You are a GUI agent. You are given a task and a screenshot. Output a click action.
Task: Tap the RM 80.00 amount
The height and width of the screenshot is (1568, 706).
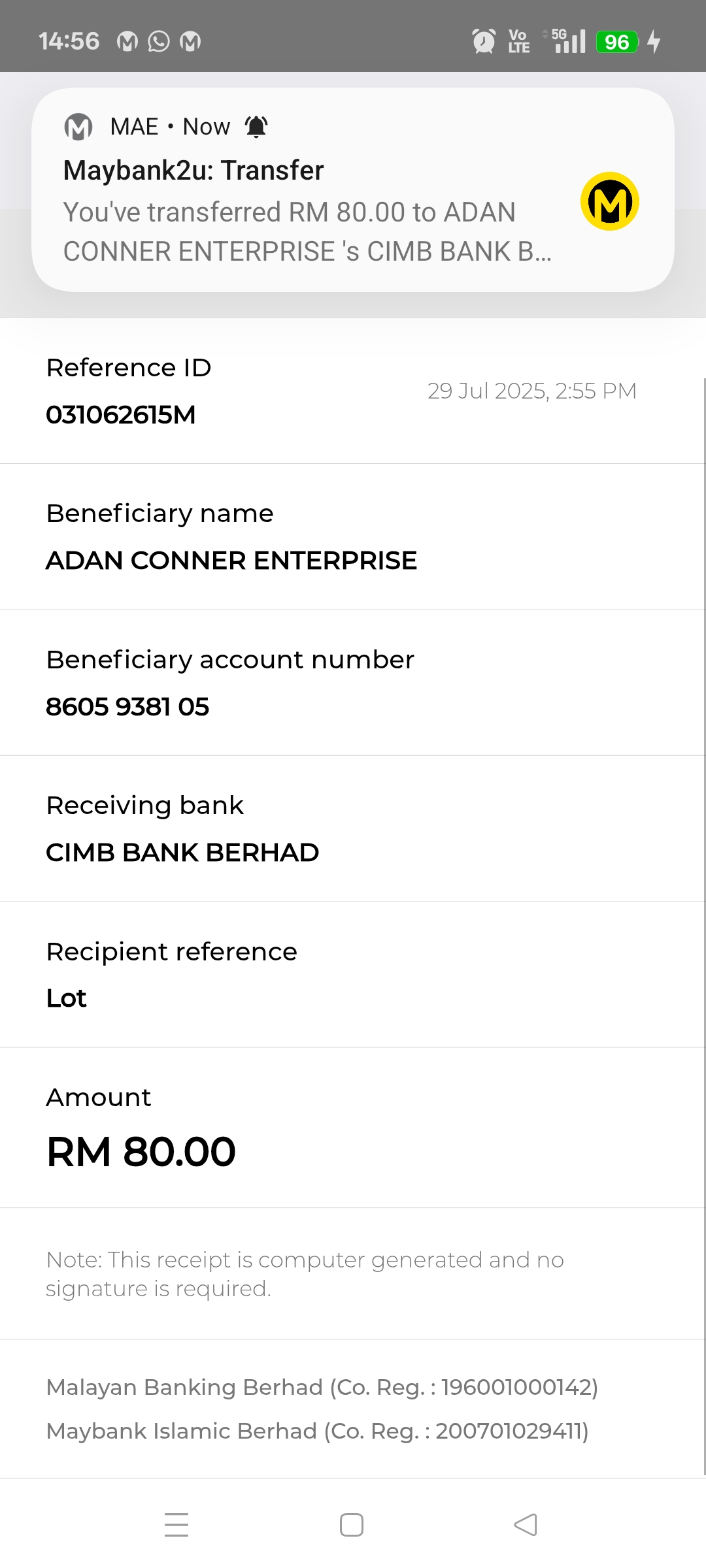point(141,1151)
